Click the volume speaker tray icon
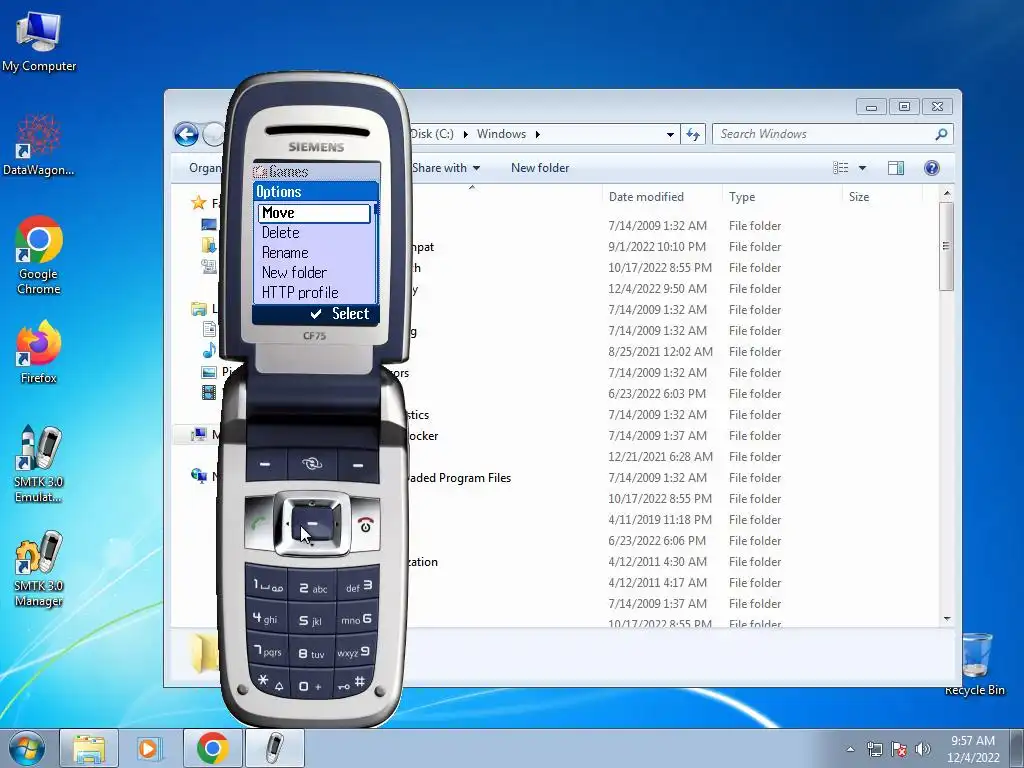 922,749
